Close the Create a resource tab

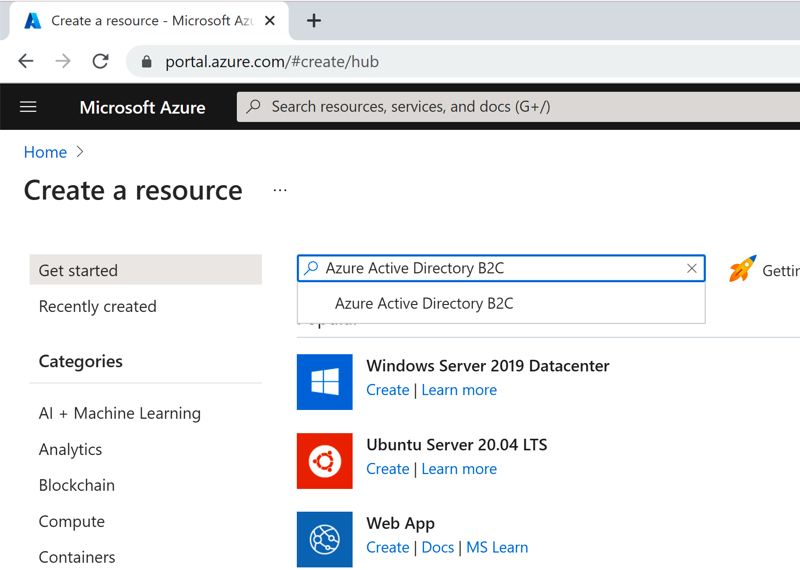(270, 20)
